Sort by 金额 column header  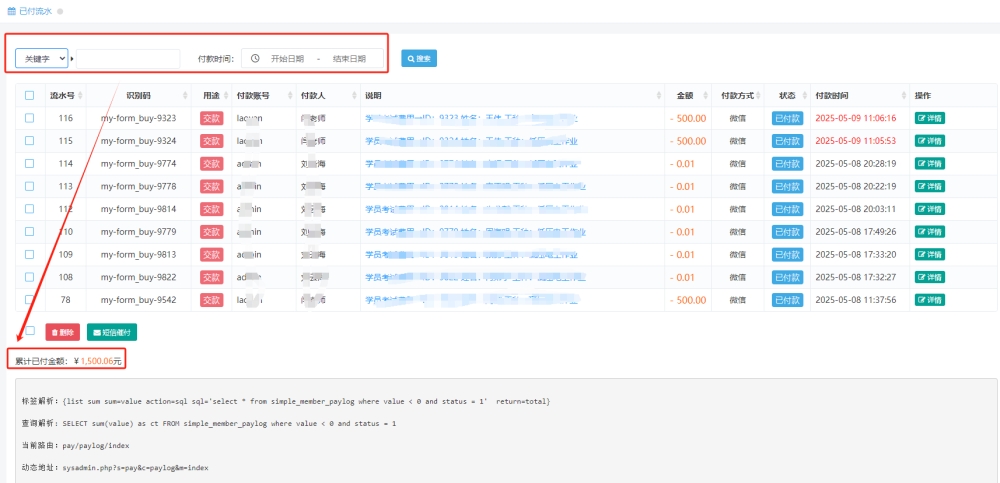tap(688, 96)
